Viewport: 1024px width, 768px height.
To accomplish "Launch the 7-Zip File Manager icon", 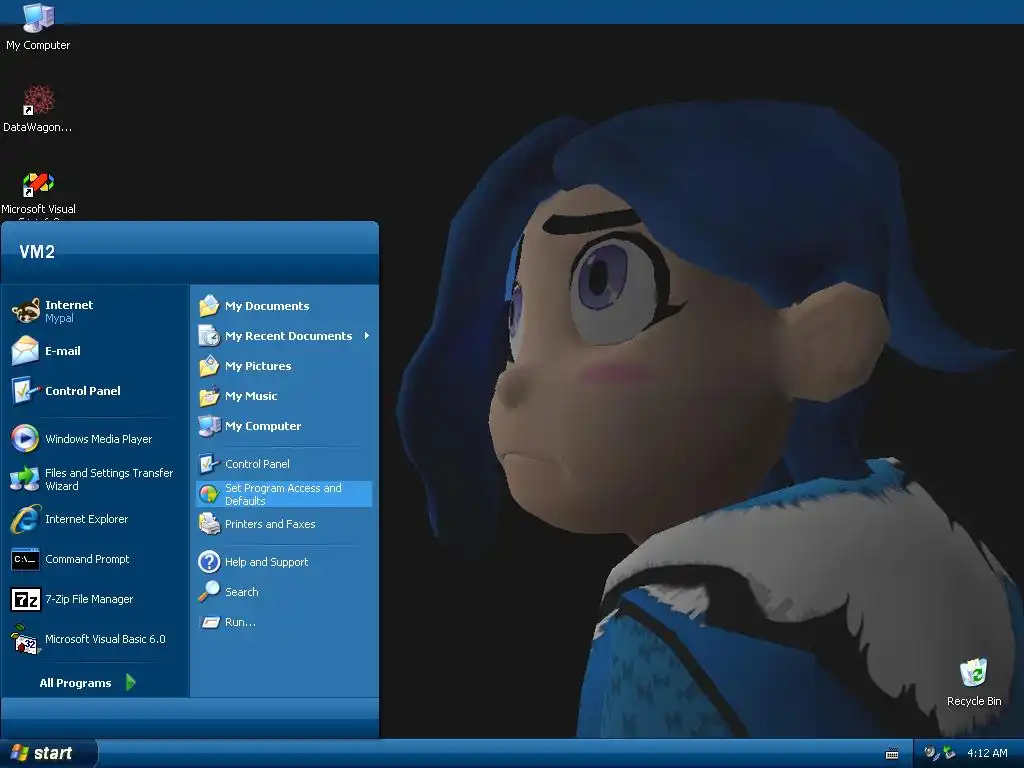I will coord(25,599).
